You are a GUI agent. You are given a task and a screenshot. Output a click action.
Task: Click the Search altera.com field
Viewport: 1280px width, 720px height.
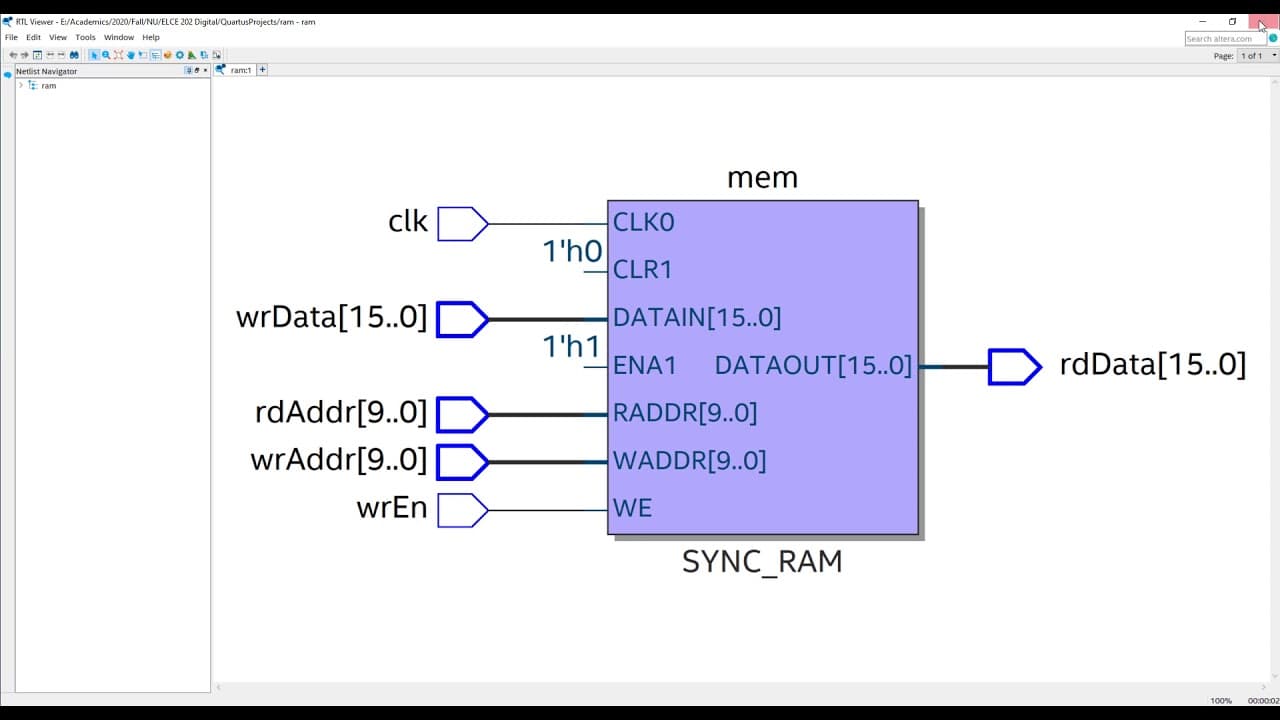(x=1225, y=38)
